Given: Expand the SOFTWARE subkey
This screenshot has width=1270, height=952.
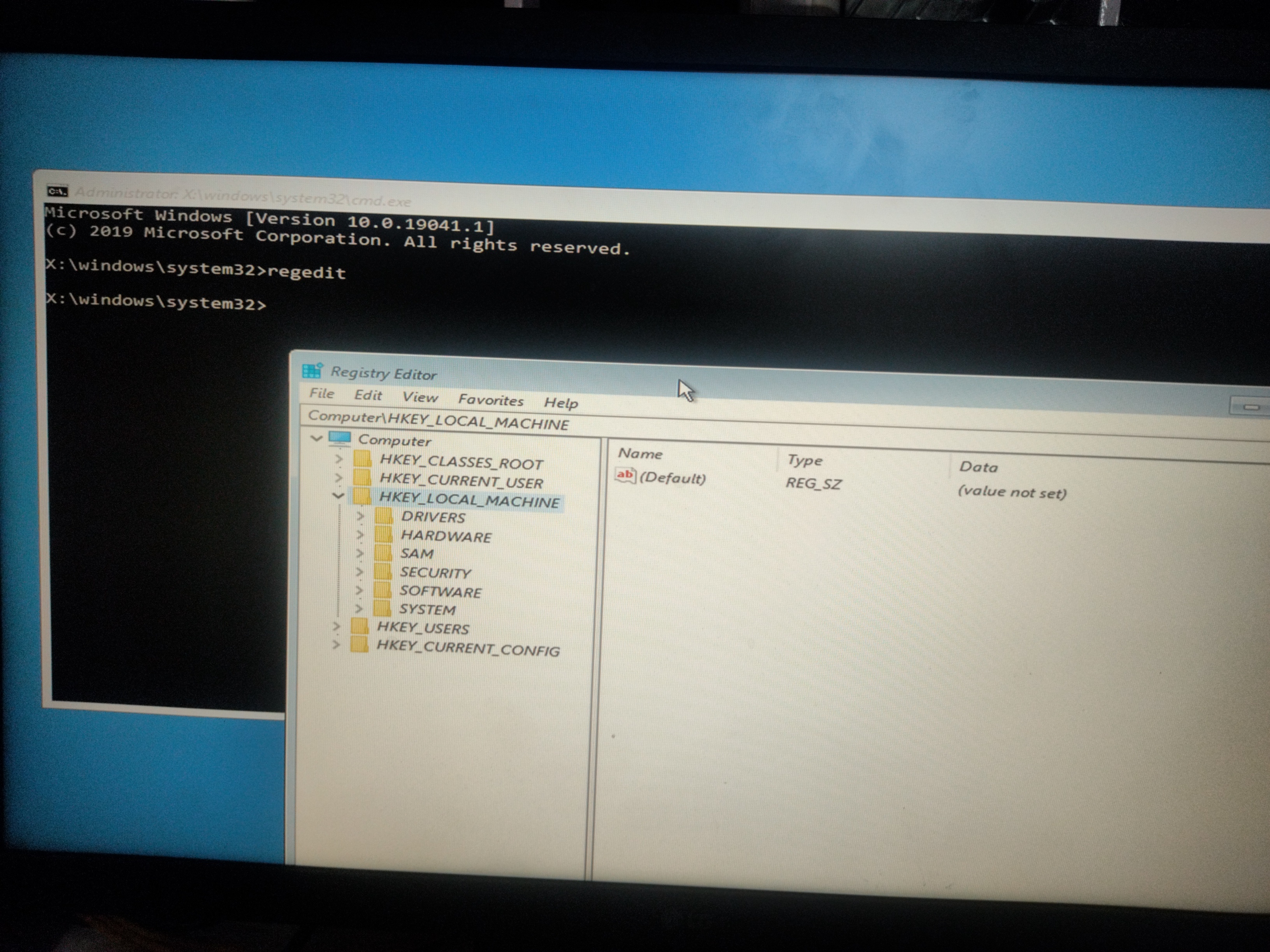Looking at the screenshot, I should tap(359, 590).
